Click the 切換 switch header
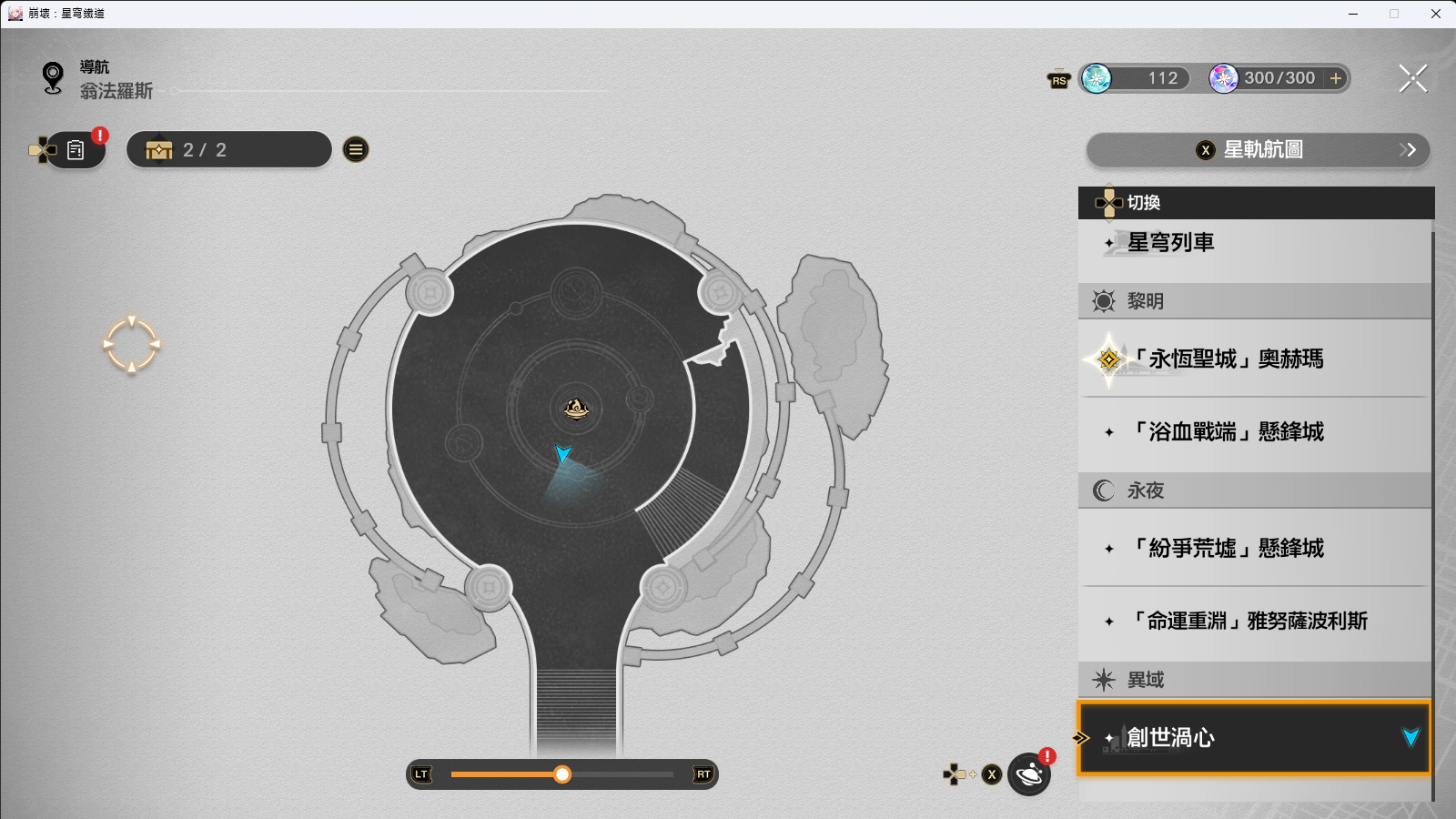The image size is (1456, 819). (1256, 203)
